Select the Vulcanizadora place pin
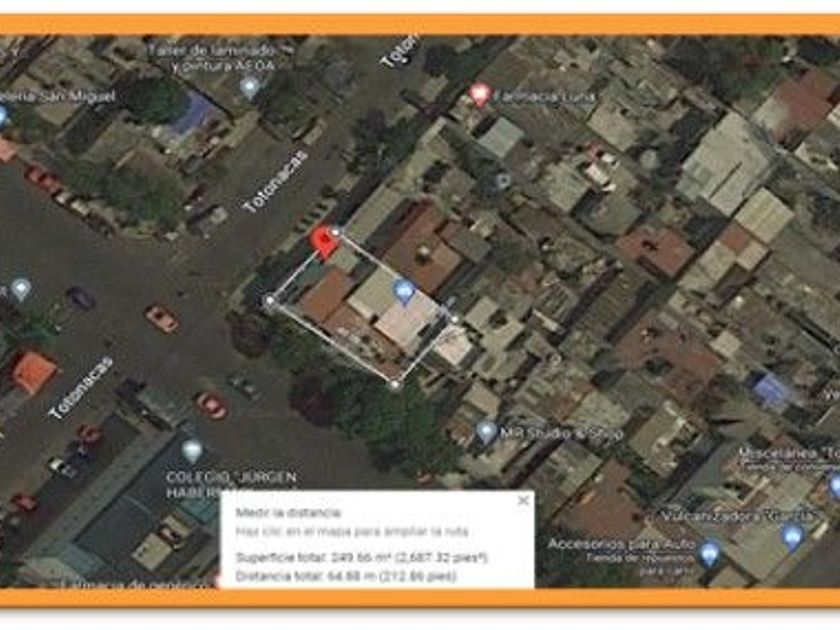The height and width of the screenshot is (630, 840). click(793, 537)
